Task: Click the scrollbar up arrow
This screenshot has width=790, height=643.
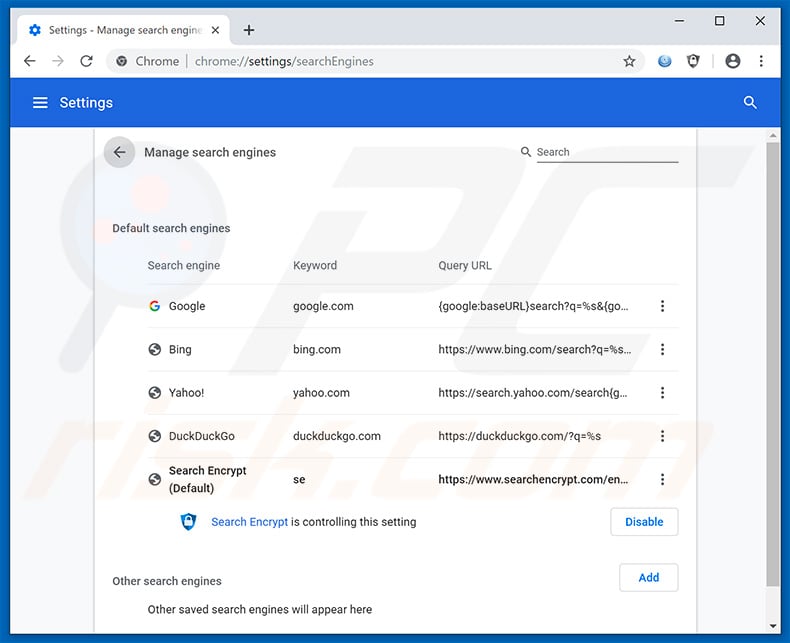Action: pyautogui.click(x=773, y=136)
